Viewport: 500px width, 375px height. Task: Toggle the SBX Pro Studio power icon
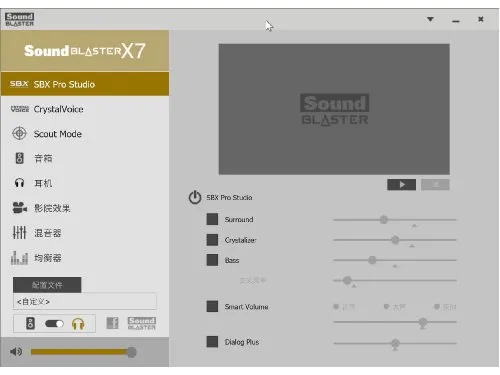click(x=195, y=197)
